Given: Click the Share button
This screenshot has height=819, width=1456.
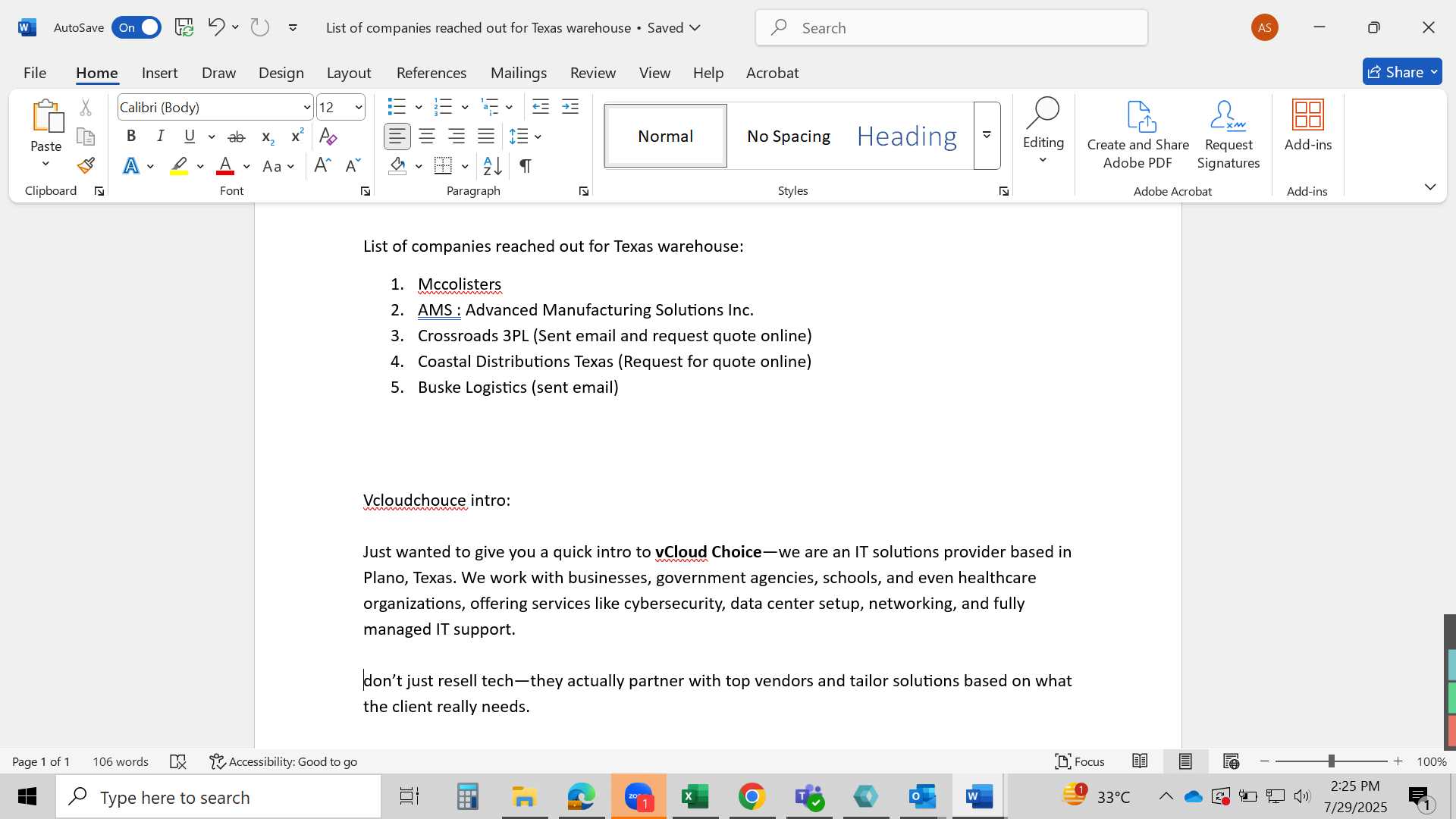Looking at the screenshot, I should 1402,72.
